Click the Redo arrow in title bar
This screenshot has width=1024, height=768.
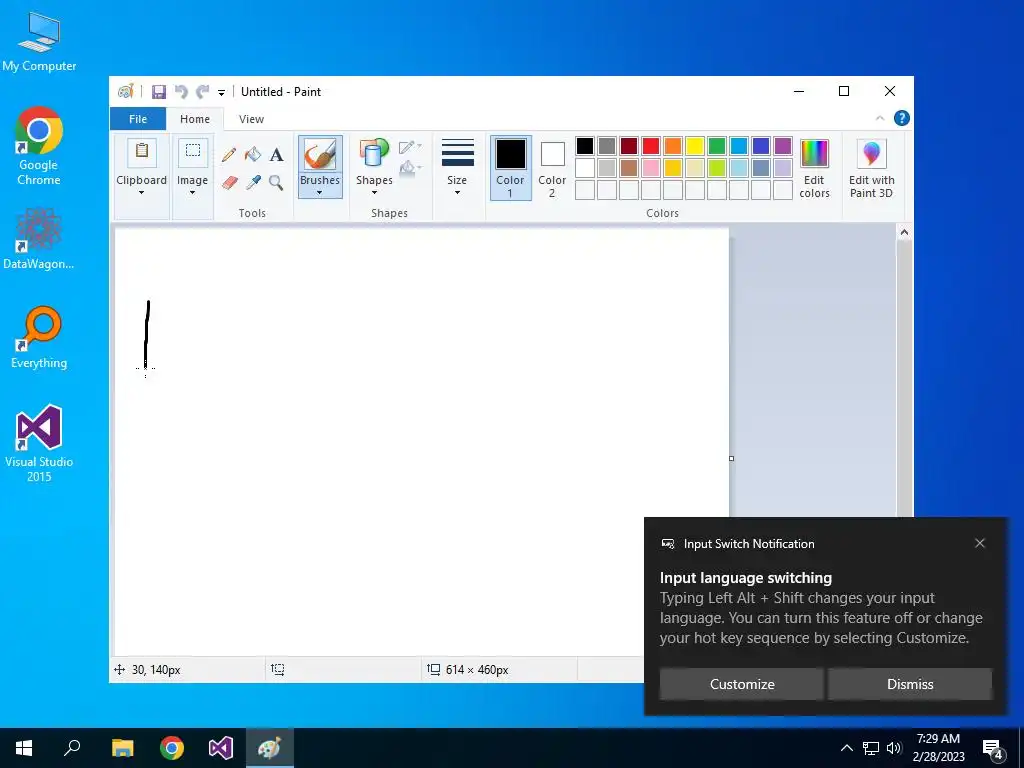203,91
